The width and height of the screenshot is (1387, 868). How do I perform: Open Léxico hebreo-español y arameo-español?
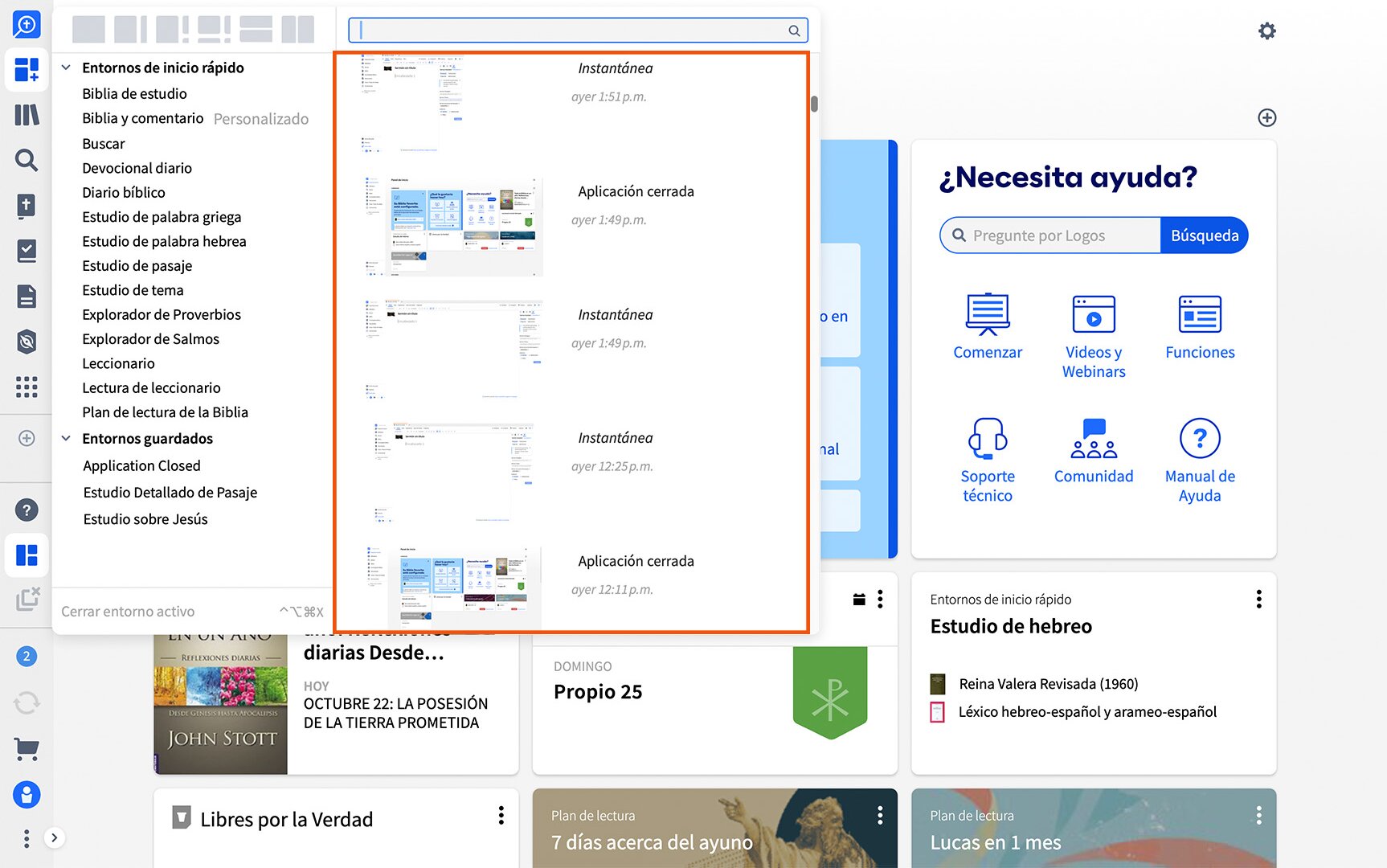point(1087,712)
